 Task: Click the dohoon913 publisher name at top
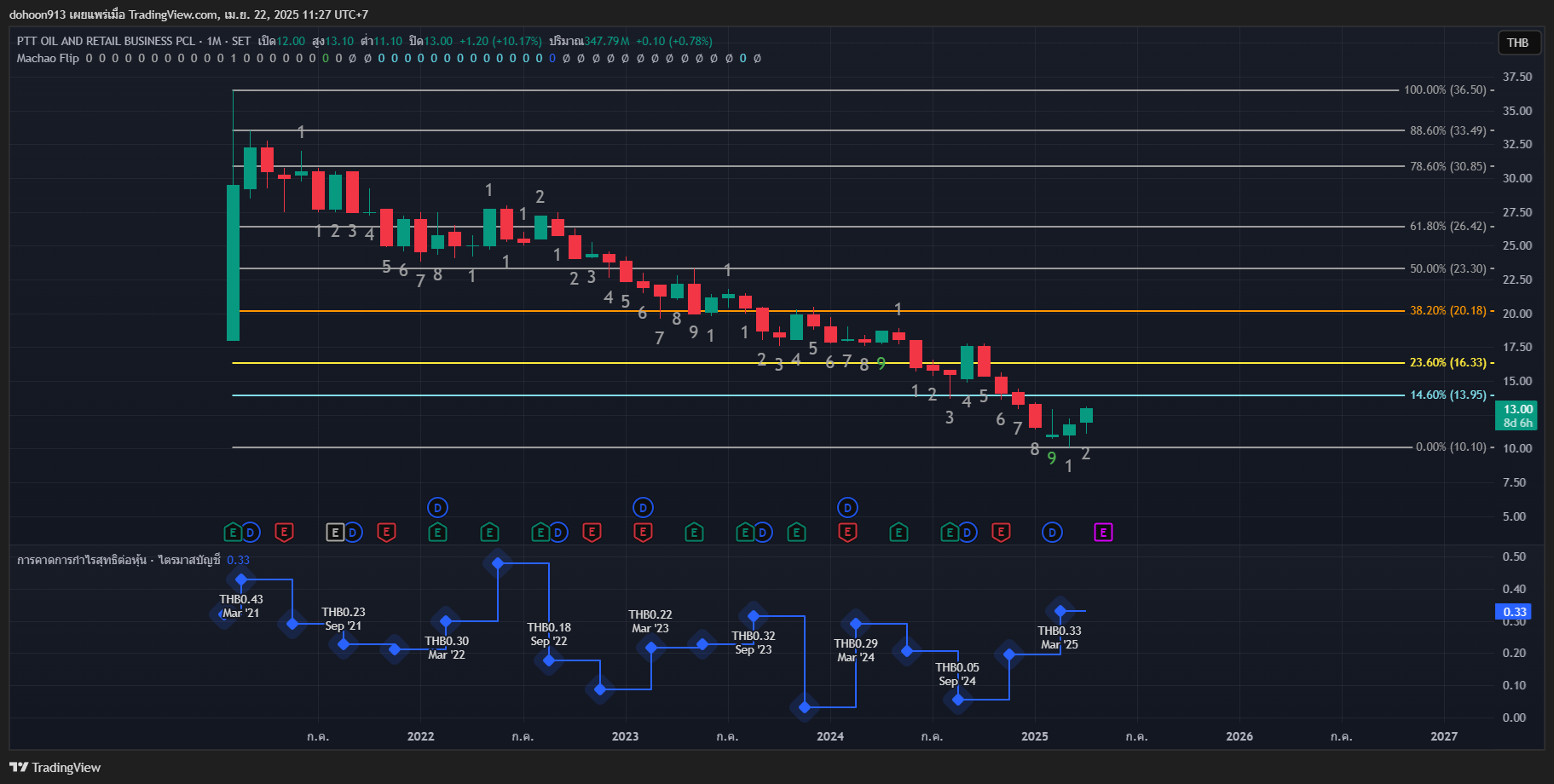[x=36, y=14]
